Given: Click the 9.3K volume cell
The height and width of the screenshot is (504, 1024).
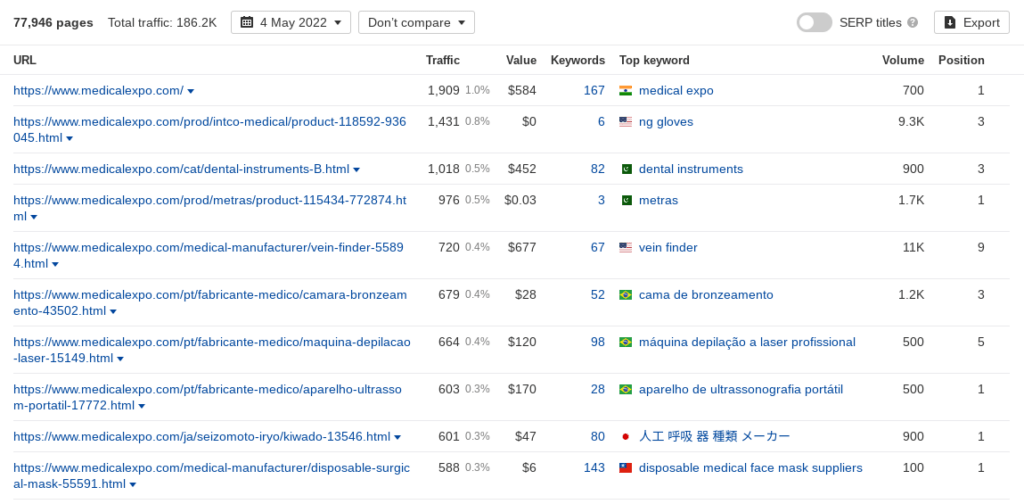Looking at the screenshot, I should pyautogui.click(x=910, y=122).
